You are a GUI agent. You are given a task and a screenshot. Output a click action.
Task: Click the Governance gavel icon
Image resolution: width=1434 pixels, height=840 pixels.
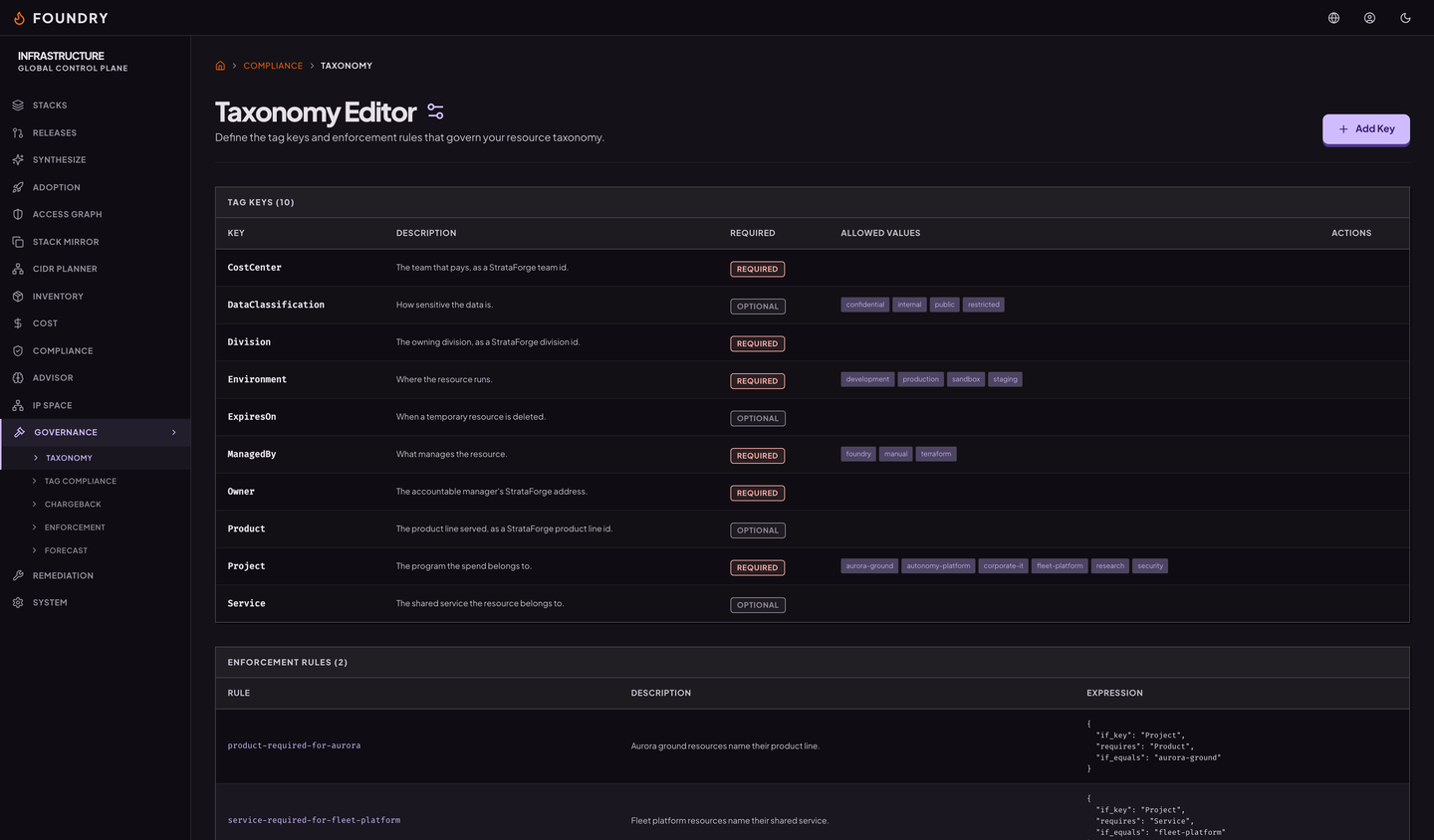pyautogui.click(x=20, y=432)
